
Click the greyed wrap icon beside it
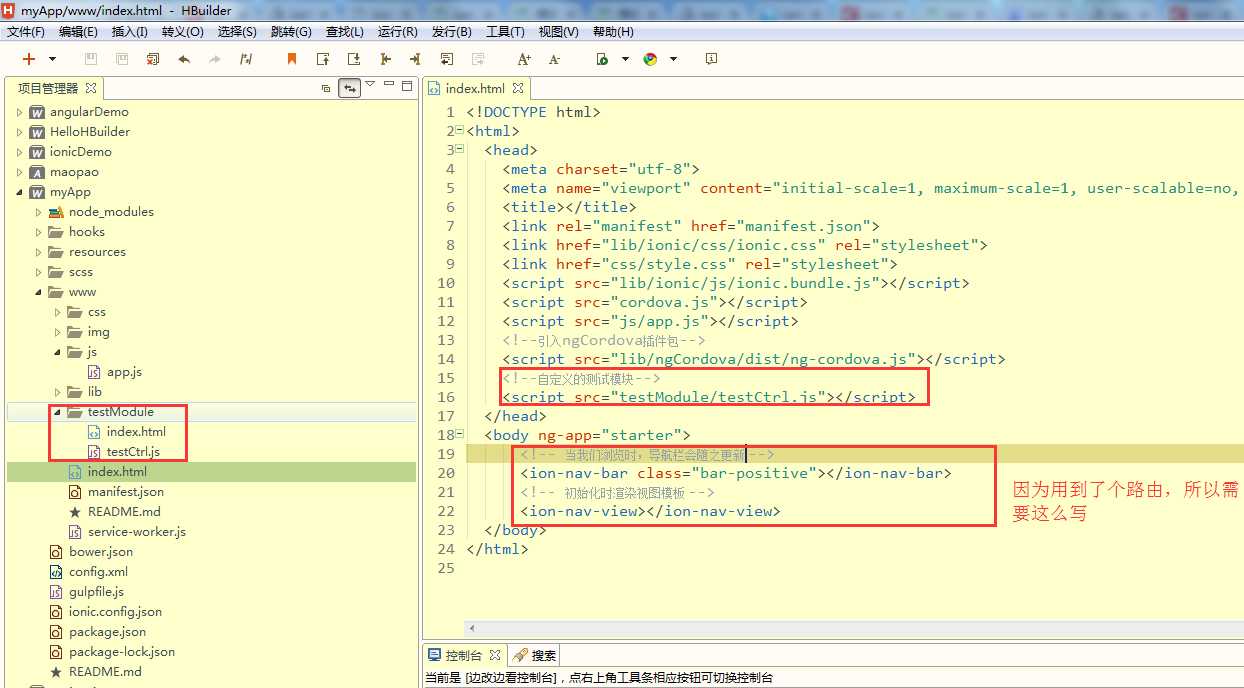478,59
